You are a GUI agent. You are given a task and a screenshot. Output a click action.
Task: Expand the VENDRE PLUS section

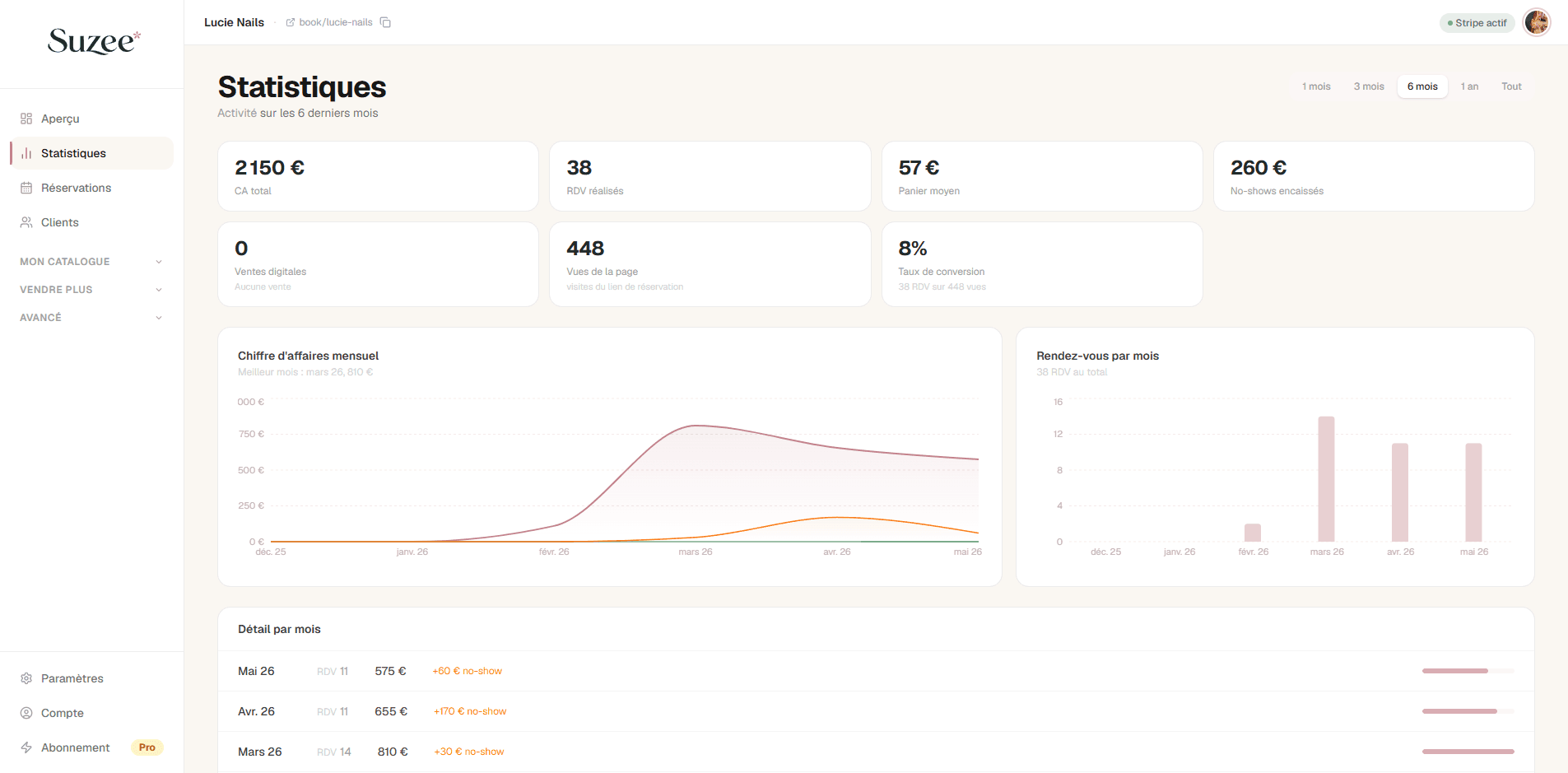click(91, 290)
